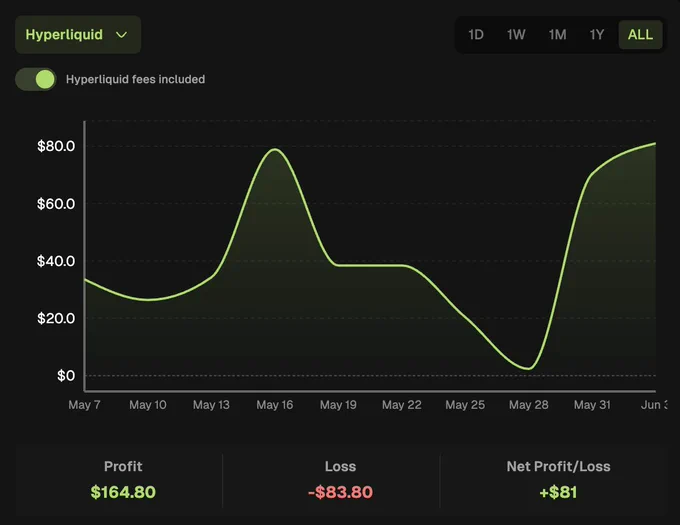Click the Profit heading
680x525 pixels.
[123, 466]
